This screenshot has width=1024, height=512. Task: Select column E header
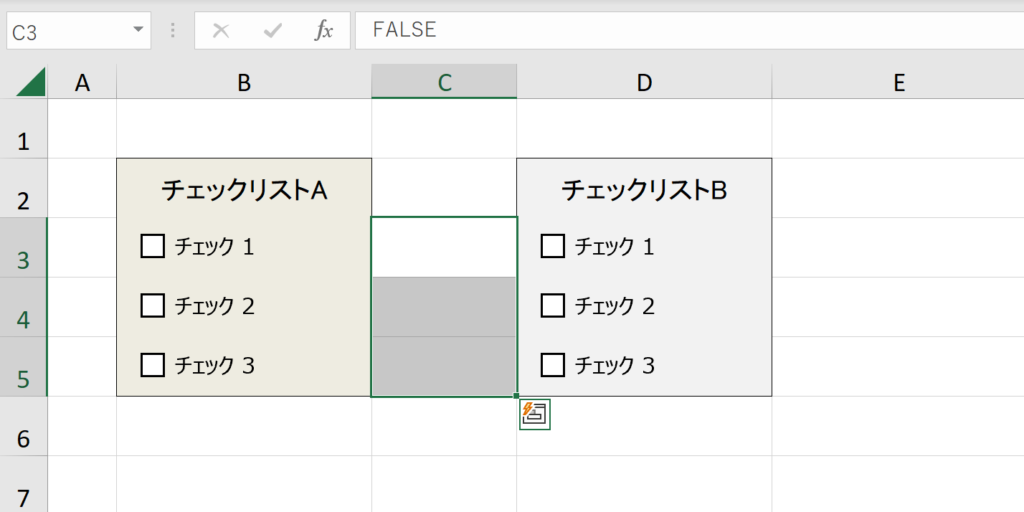coord(898,83)
